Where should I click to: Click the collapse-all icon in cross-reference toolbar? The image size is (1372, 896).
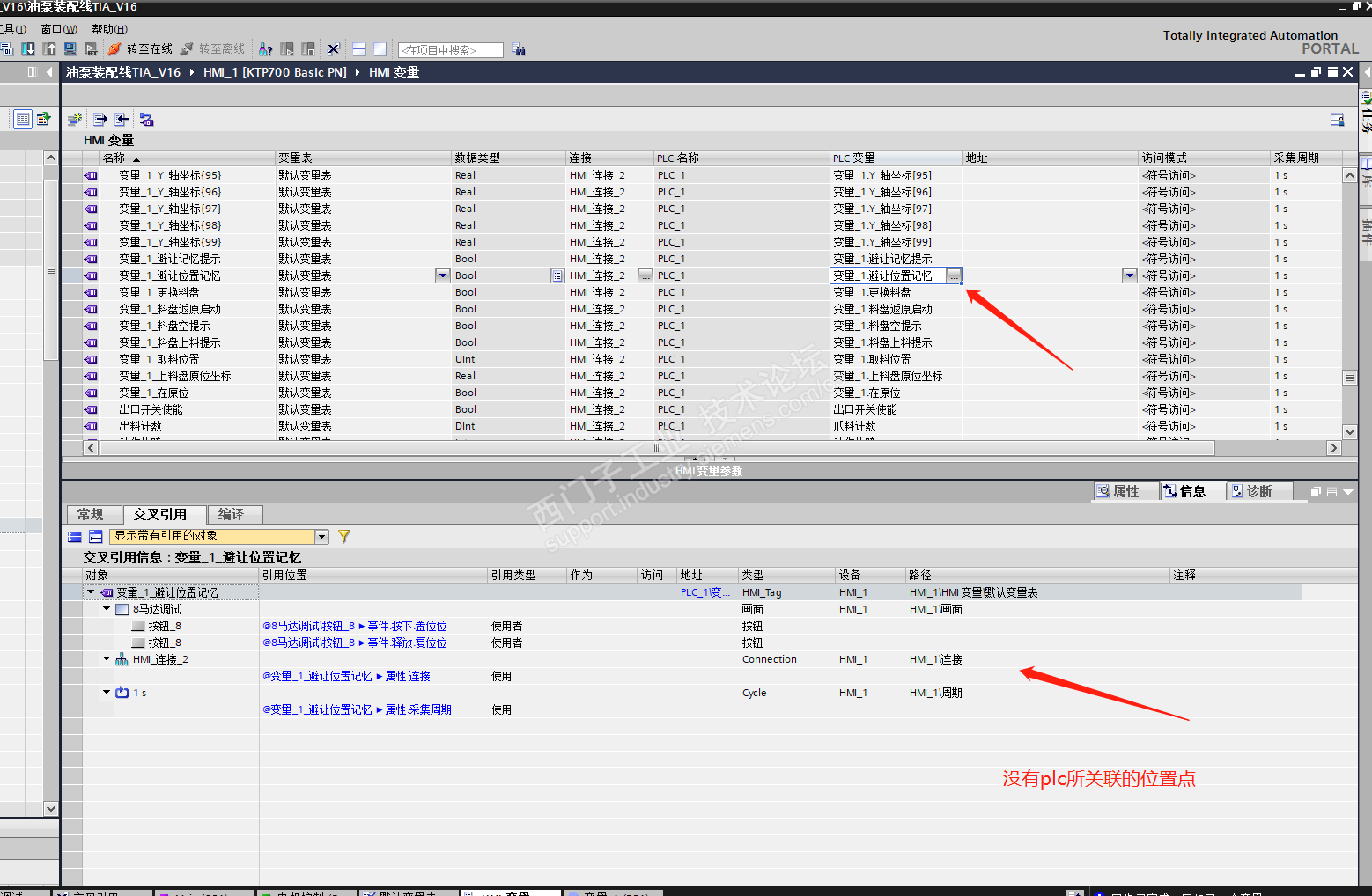coord(75,536)
